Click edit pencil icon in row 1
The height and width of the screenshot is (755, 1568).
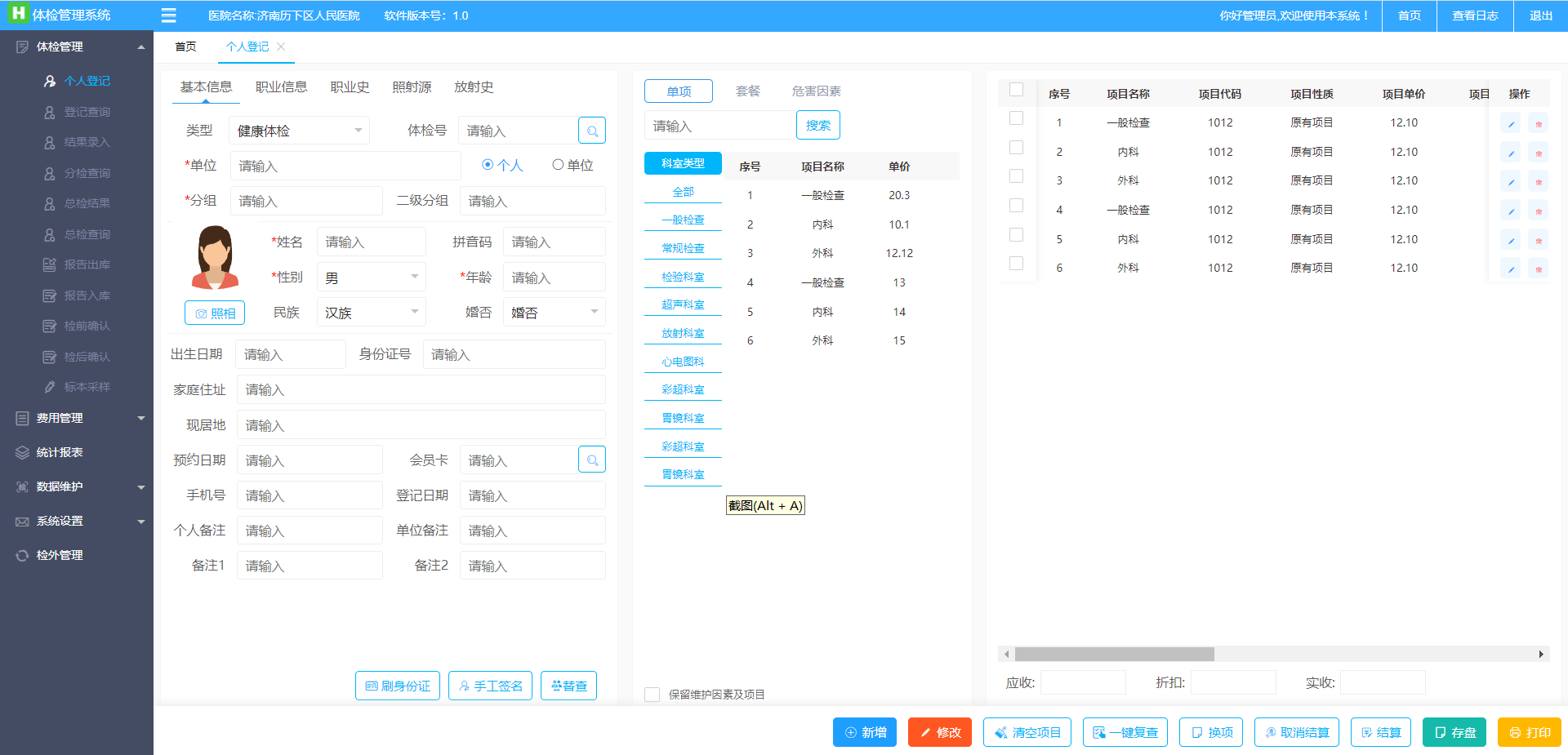(x=1510, y=124)
